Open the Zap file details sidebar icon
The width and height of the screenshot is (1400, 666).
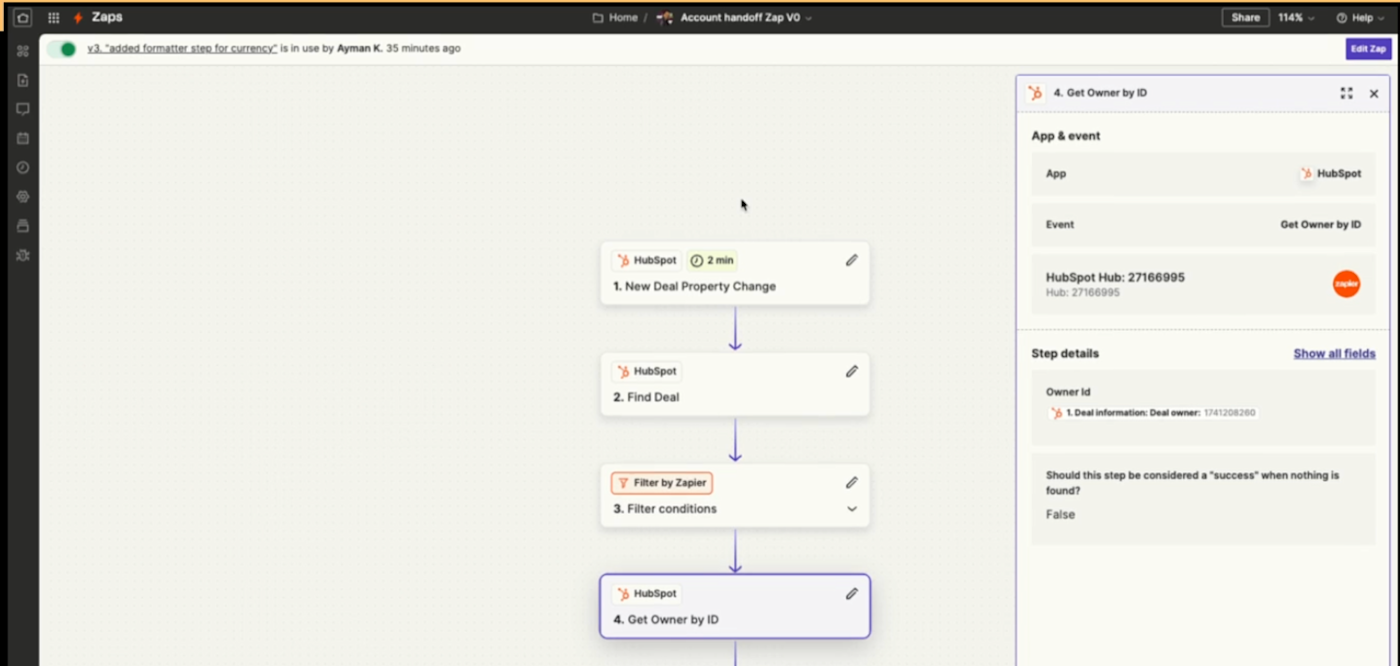pos(23,80)
